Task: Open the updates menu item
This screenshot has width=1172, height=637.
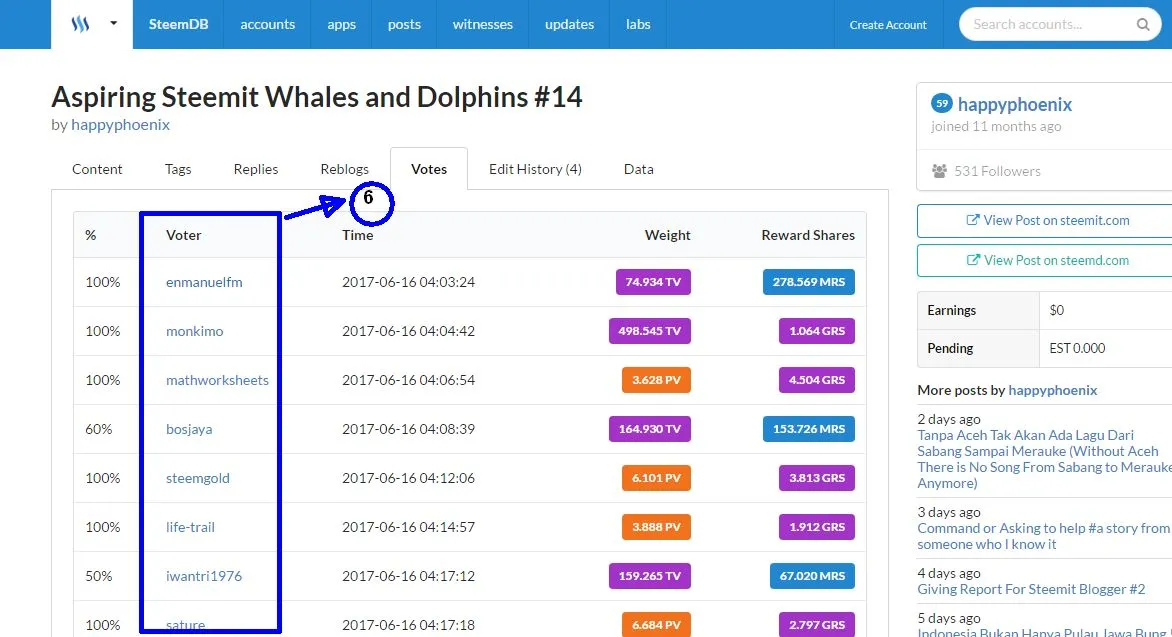Action: pyautogui.click(x=570, y=24)
